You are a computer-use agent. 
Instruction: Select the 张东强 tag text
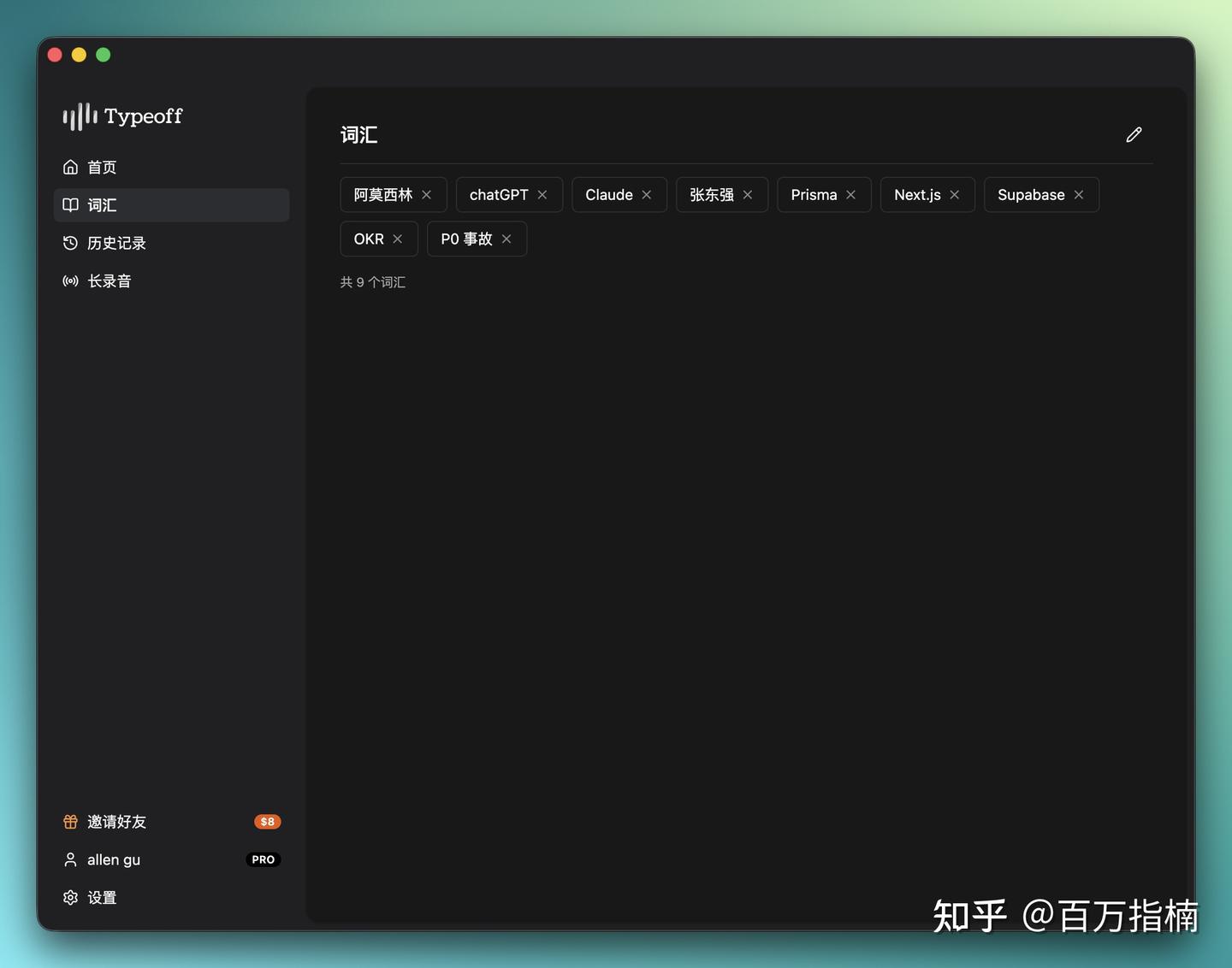712,195
